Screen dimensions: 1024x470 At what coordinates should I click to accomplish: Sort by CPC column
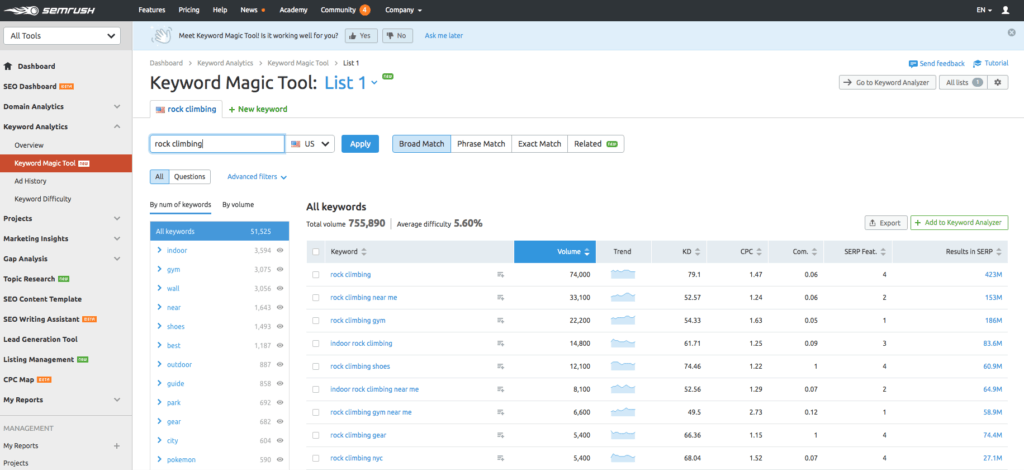pos(760,252)
